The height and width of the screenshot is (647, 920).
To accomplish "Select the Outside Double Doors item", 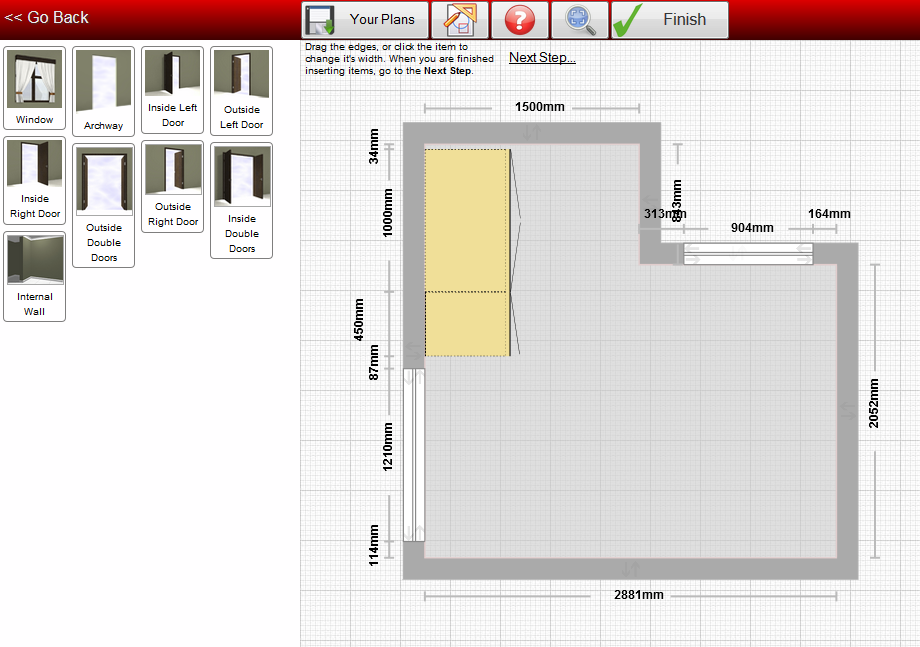I will click(103, 205).
